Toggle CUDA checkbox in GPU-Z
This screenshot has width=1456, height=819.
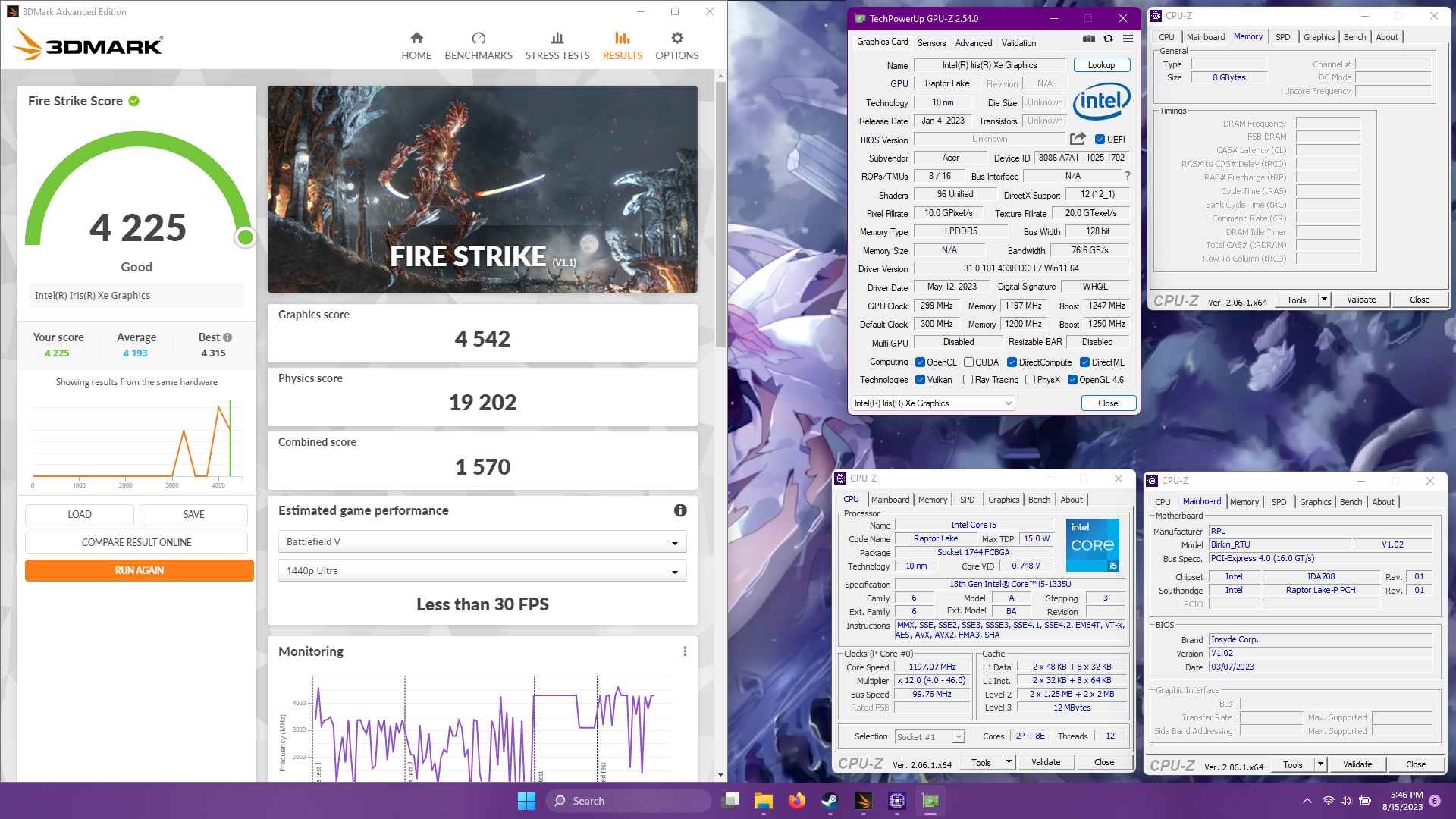pyautogui.click(x=968, y=362)
